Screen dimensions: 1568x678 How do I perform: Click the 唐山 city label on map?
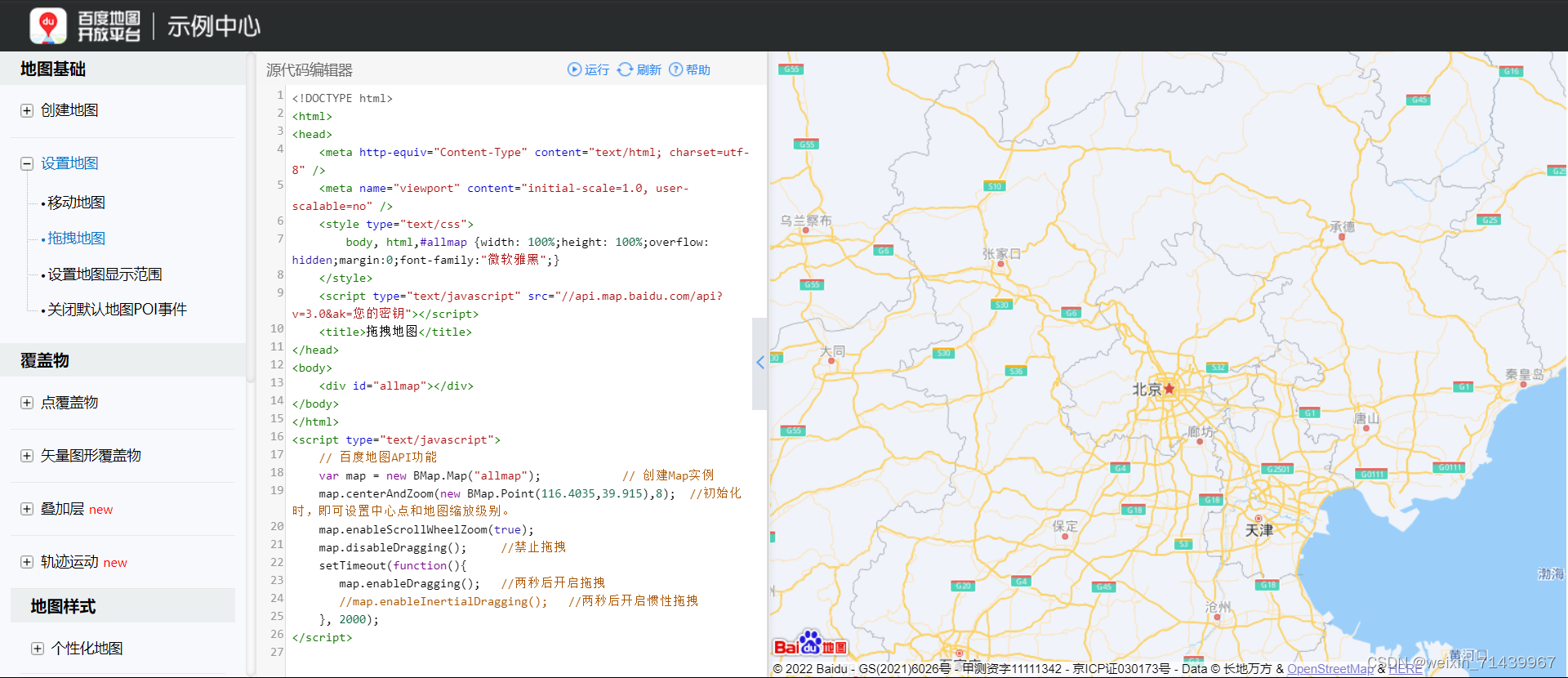(1366, 419)
